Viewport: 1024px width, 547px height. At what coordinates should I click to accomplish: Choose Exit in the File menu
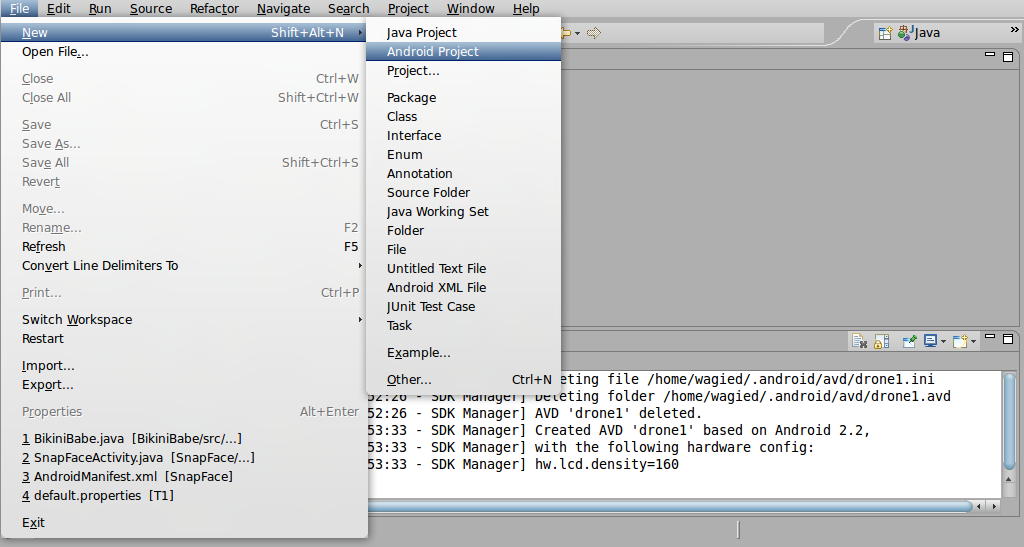click(x=184, y=523)
